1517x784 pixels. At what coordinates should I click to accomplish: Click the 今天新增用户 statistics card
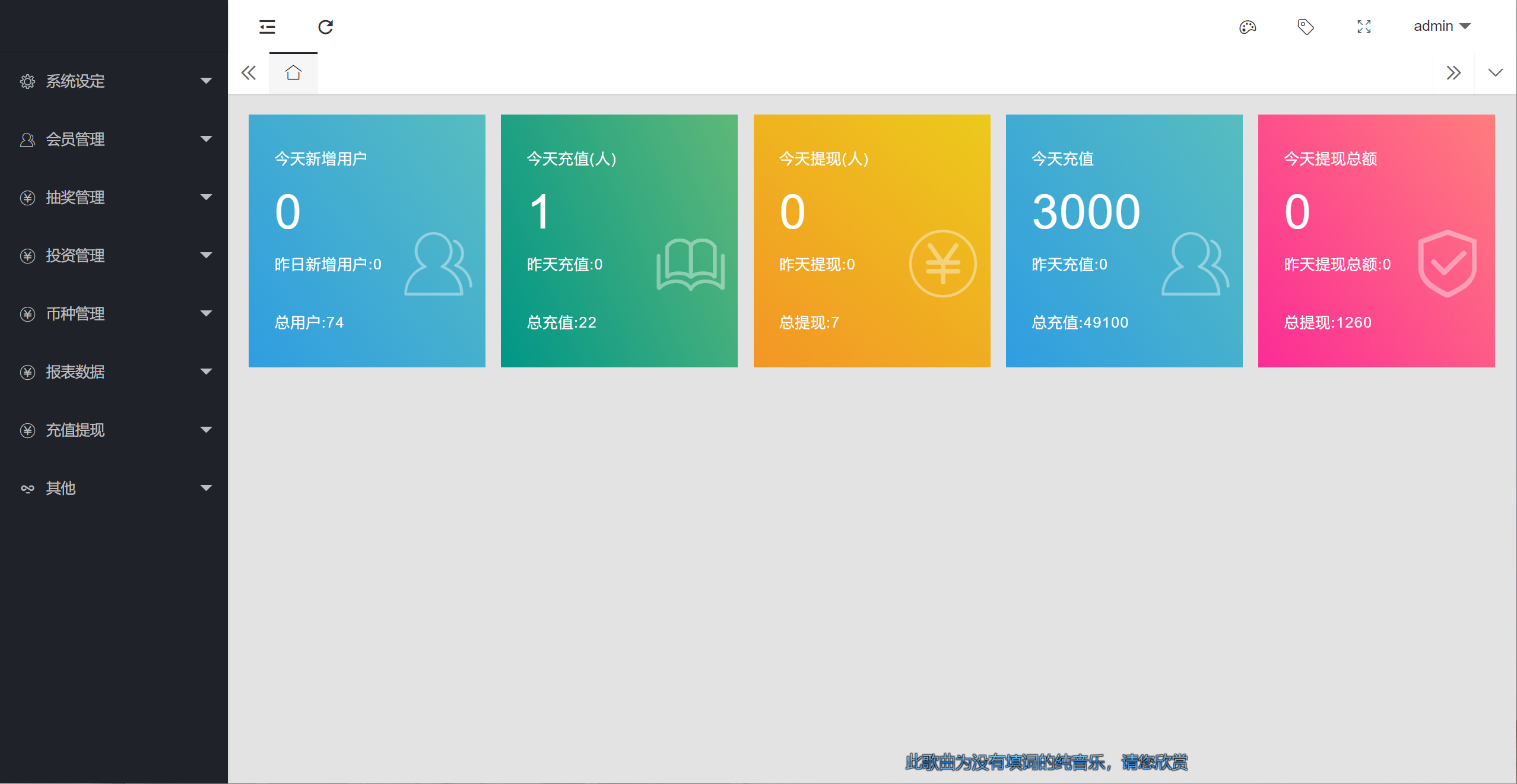[367, 240]
